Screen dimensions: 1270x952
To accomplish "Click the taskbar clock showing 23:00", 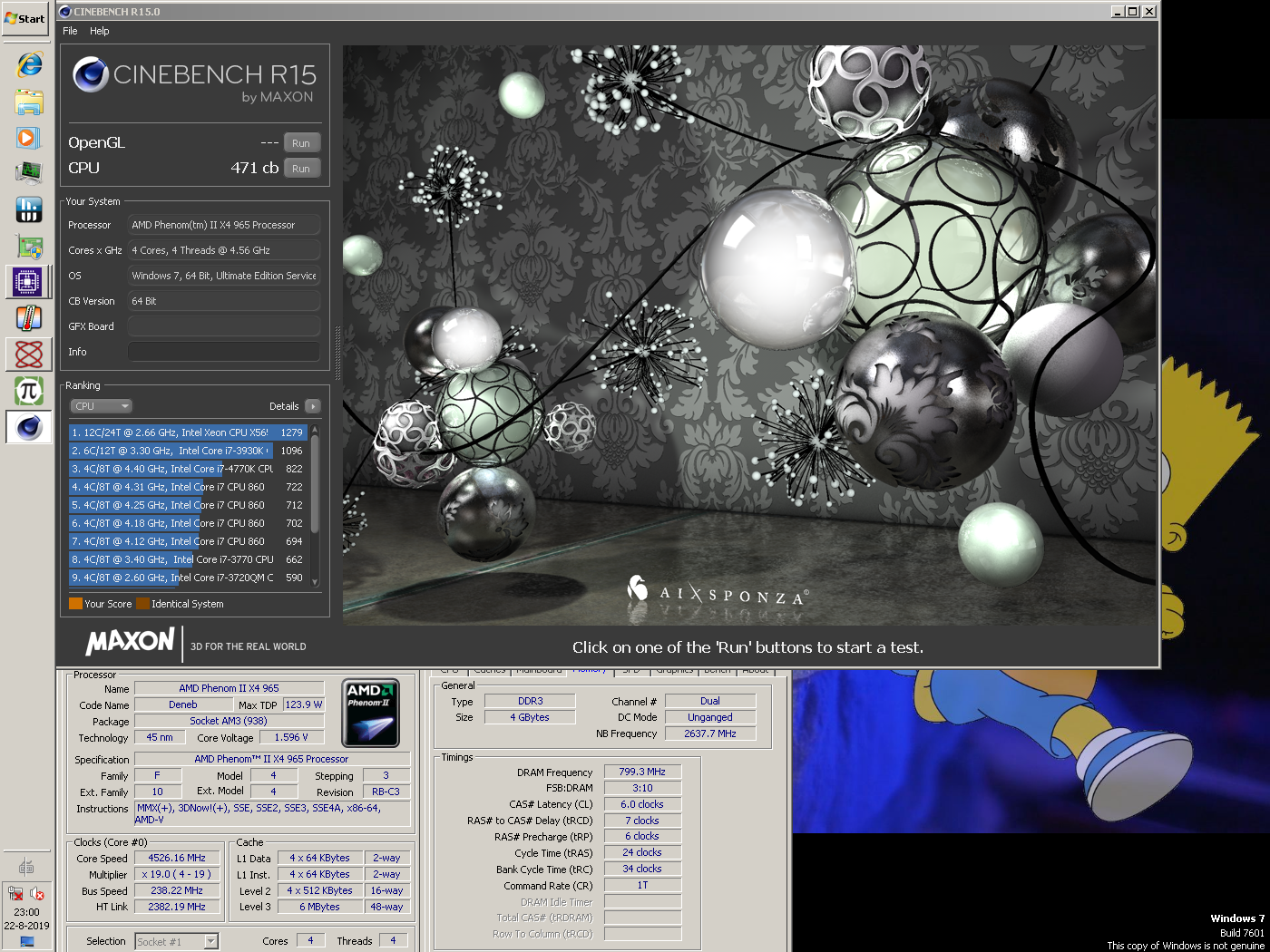I will click(26, 912).
